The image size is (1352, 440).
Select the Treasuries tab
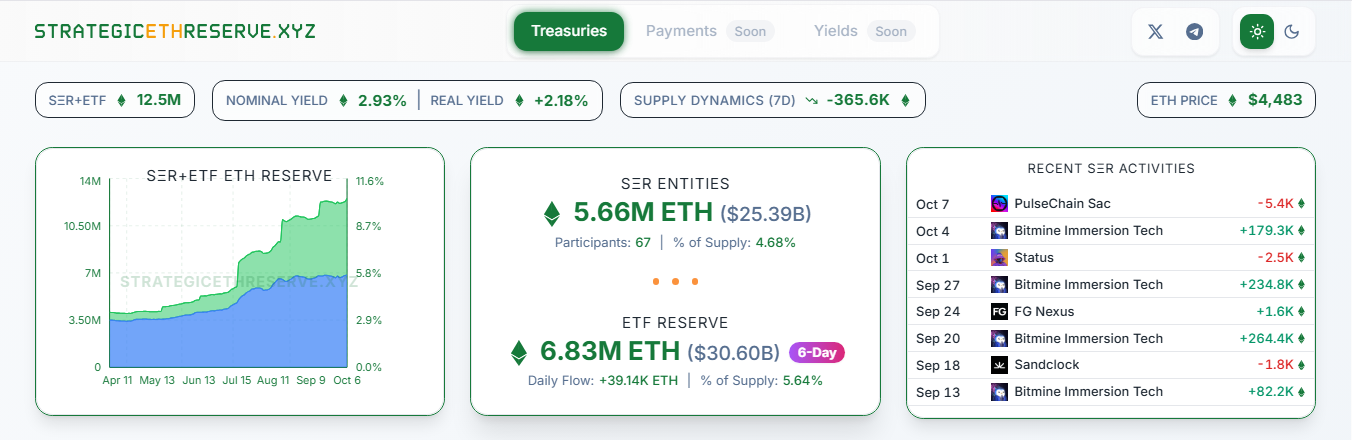[569, 31]
